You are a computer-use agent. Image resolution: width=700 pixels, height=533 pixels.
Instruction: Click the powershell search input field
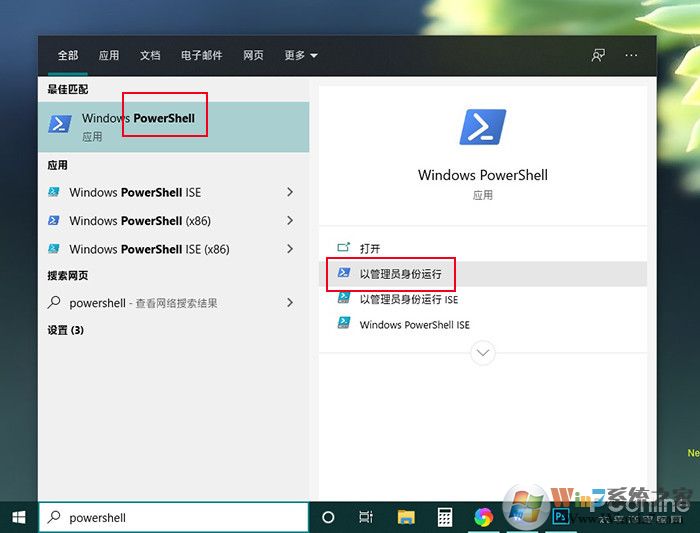tap(174, 517)
